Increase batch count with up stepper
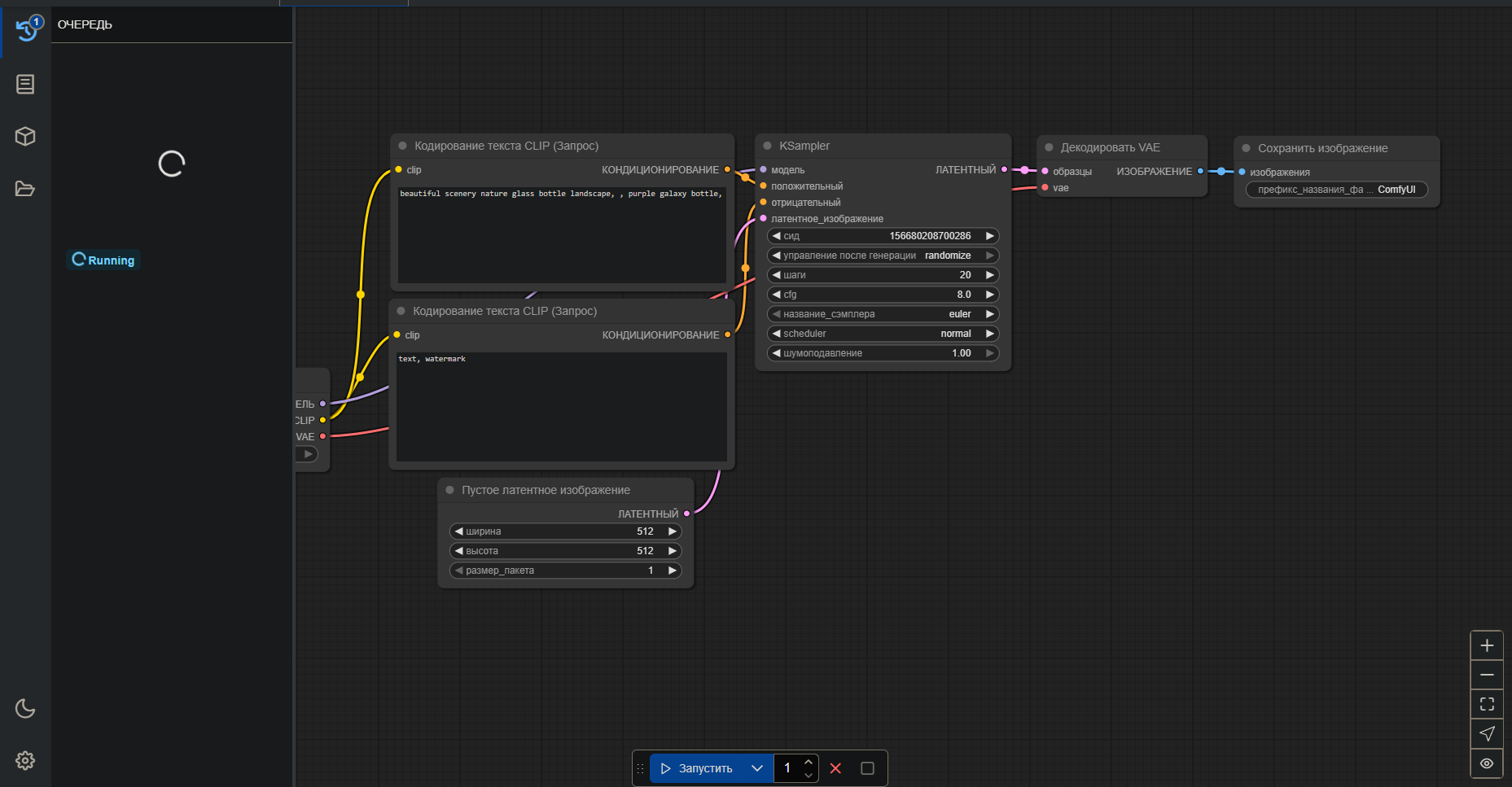Viewport: 1512px width, 787px height. coord(808,762)
